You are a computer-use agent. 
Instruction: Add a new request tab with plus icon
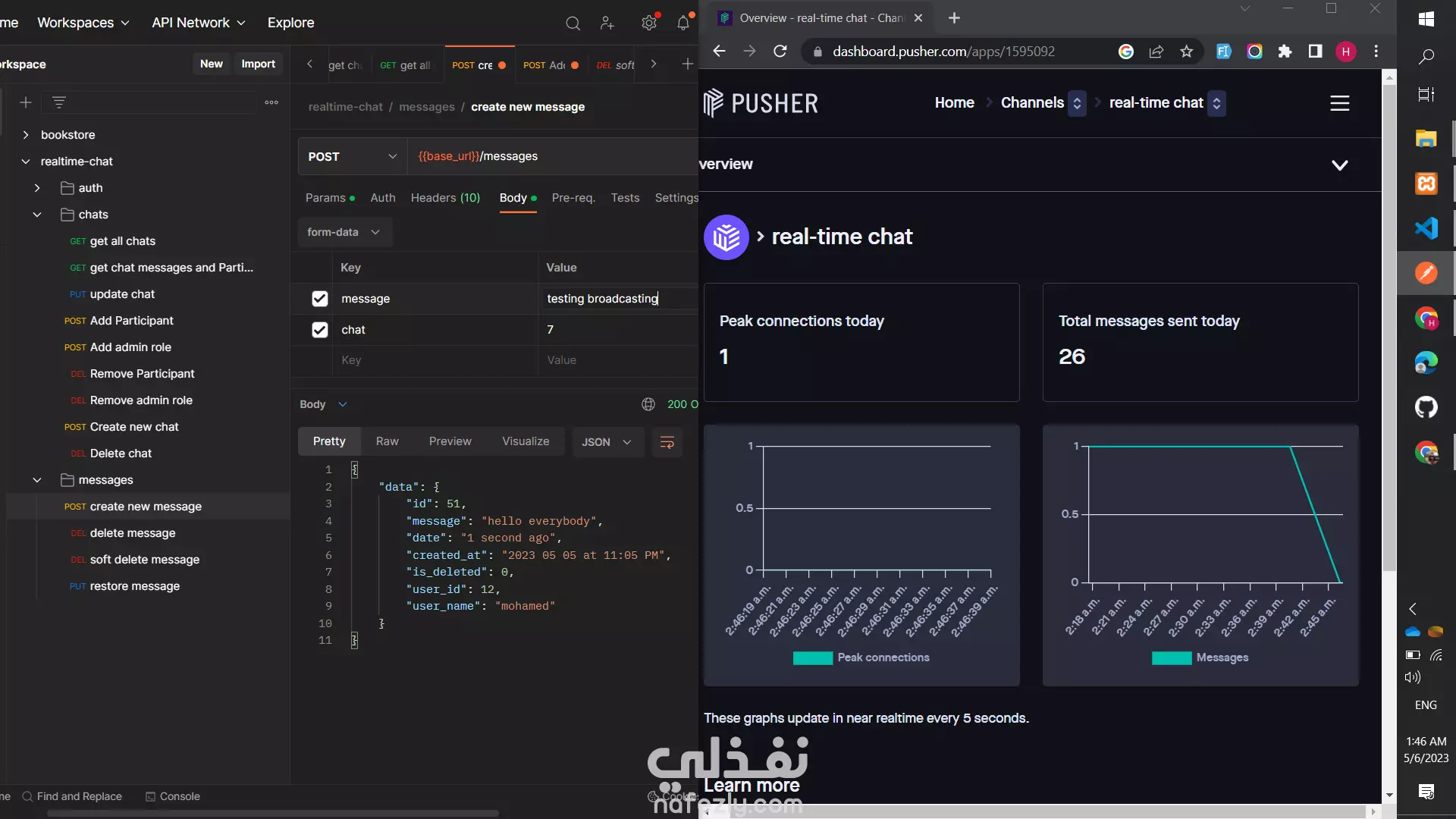(687, 64)
